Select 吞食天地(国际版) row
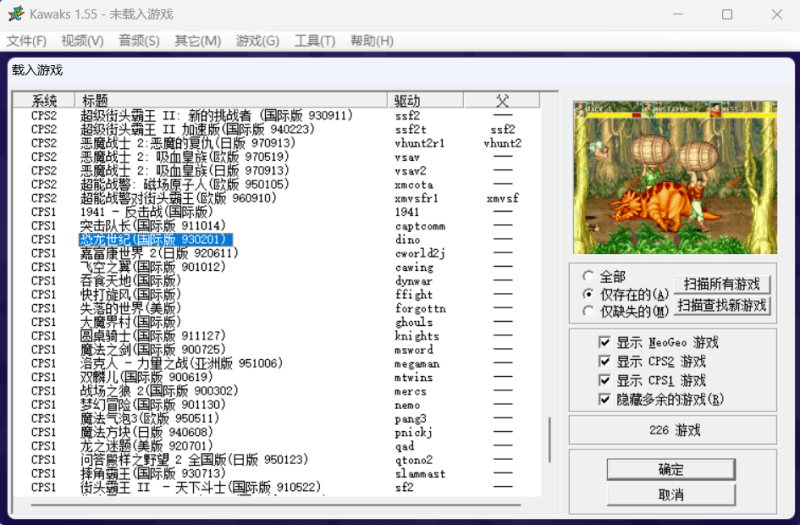The width and height of the screenshot is (800, 525). (276, 281)
